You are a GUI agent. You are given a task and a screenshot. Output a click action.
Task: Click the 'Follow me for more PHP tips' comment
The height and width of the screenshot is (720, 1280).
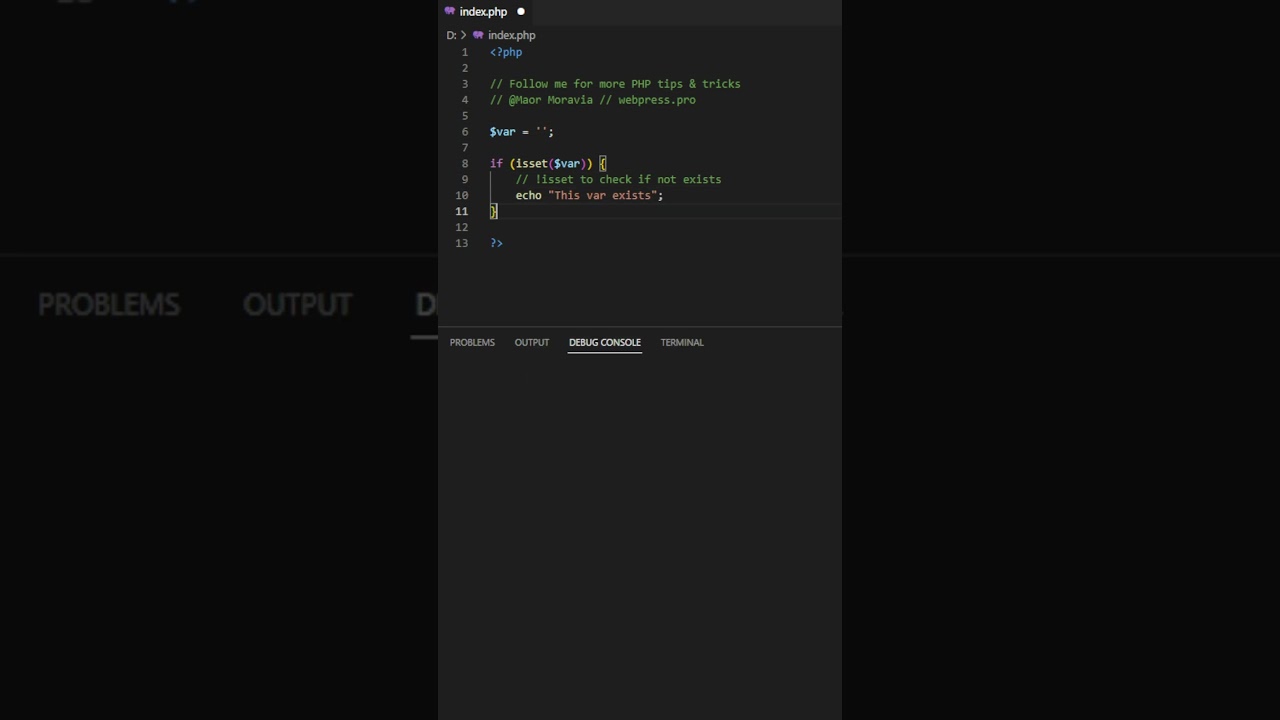tap(615, 84)
